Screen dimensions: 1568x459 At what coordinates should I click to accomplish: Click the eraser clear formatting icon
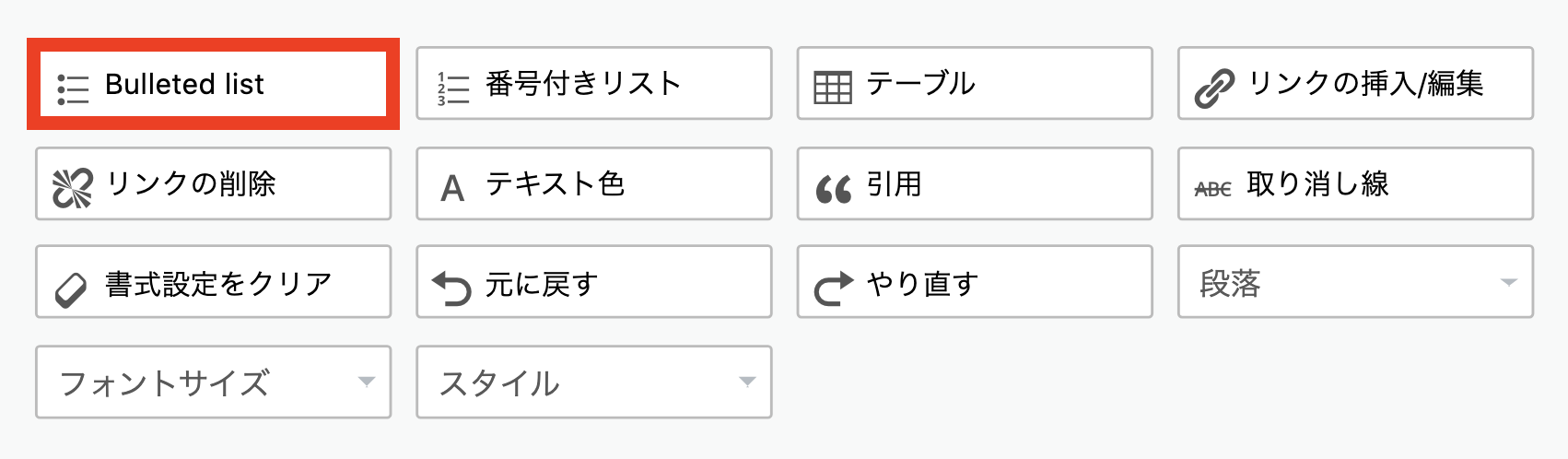coord(71,289)
